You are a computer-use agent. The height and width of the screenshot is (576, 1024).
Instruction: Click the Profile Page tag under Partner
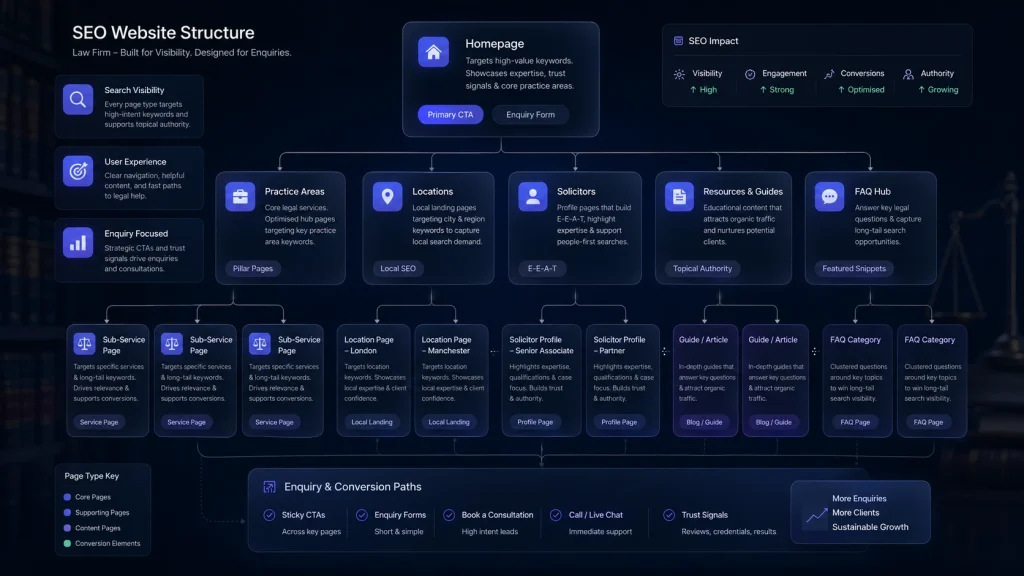click(619, 422)
